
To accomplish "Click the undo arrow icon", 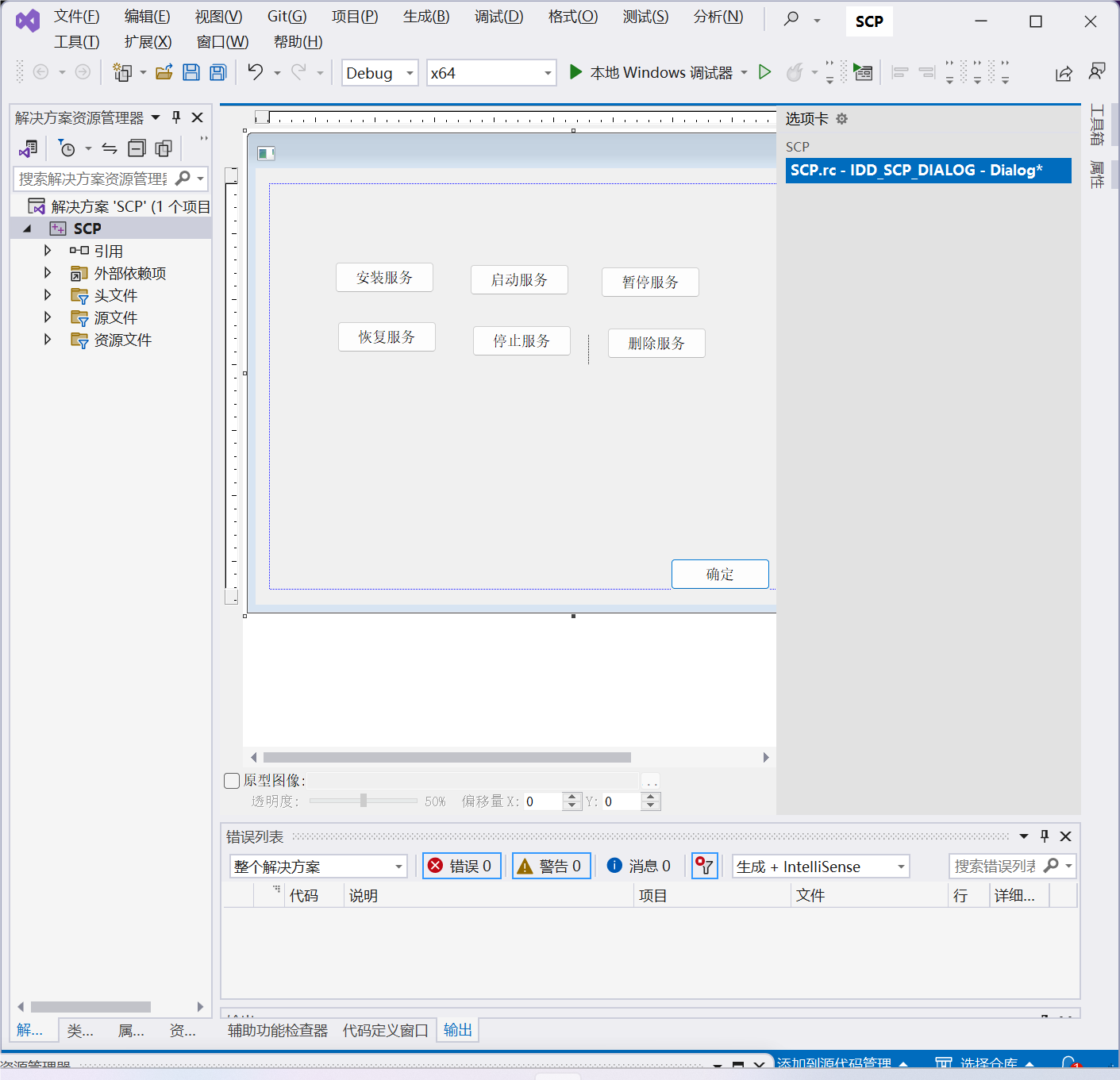I will click(x=256, y=73).
